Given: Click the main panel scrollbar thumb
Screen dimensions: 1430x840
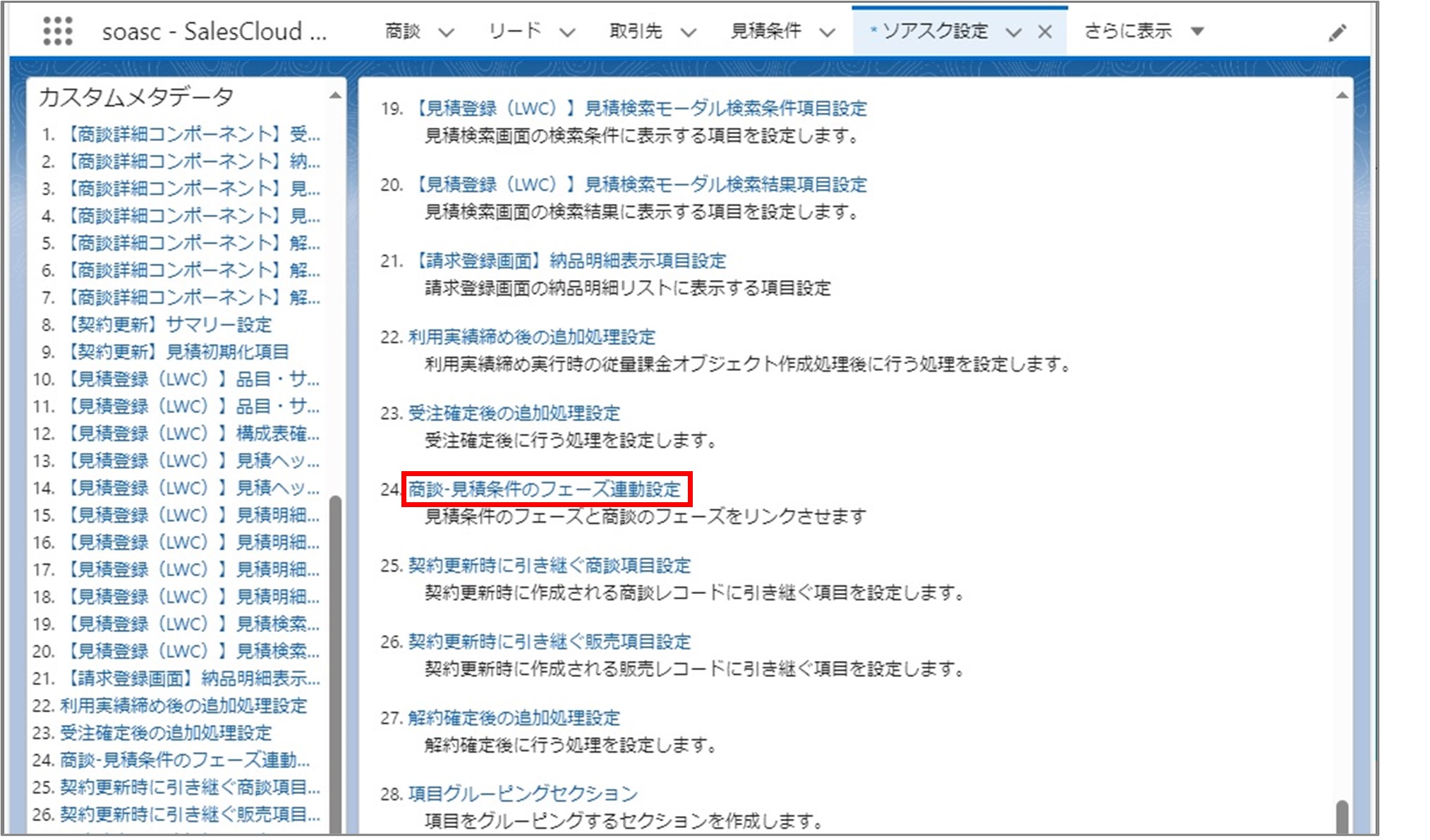Looking at the screenshot, I should click(1342, 817).
